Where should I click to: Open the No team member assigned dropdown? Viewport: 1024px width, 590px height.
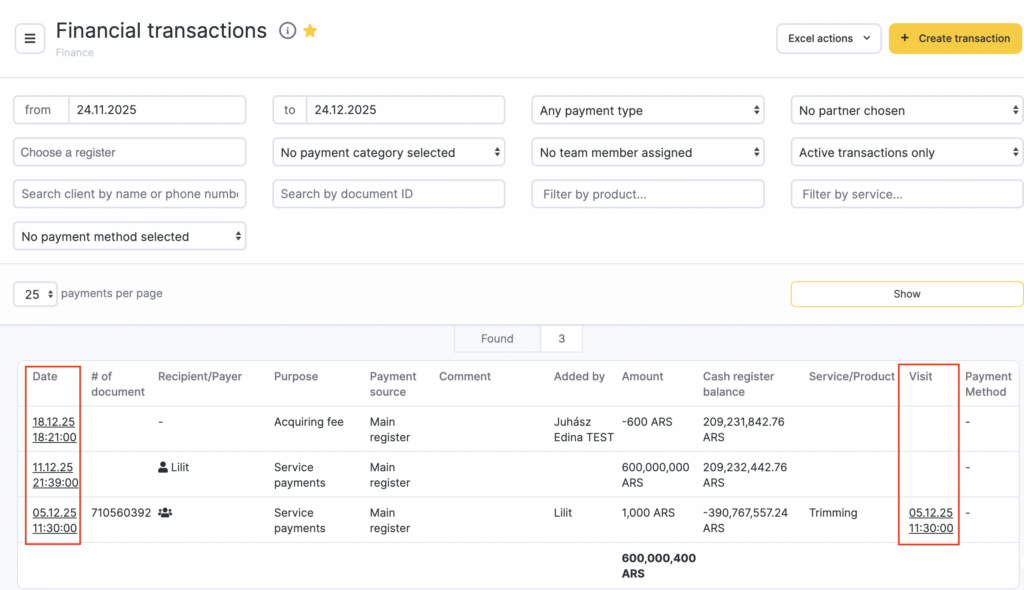(647, 152)
